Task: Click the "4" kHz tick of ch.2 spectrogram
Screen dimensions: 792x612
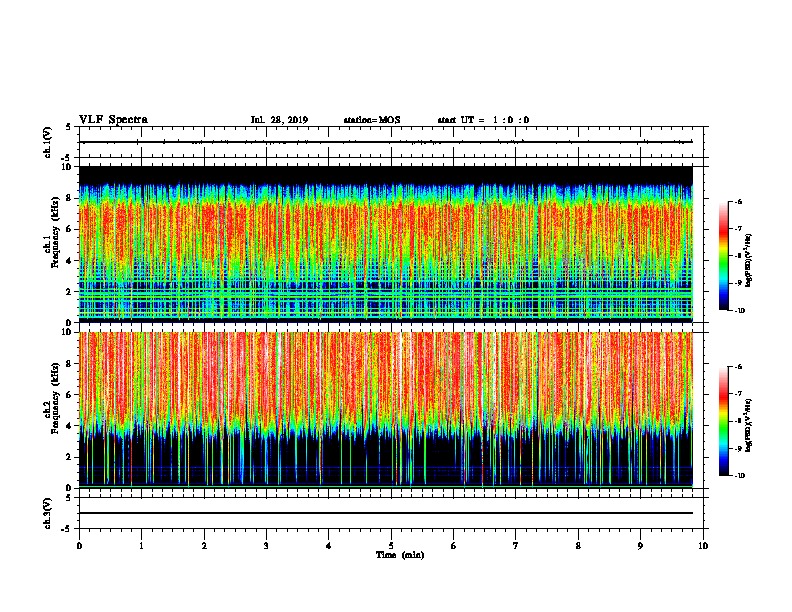Action: tap(70, 426)
